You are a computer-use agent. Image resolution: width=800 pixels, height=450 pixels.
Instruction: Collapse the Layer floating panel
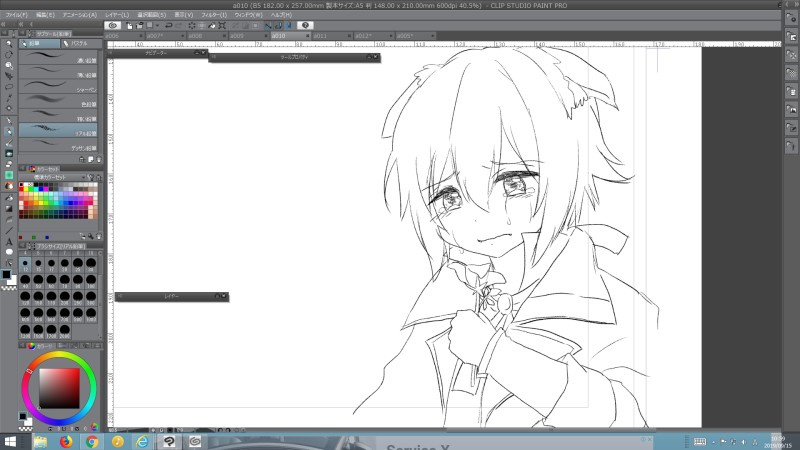tap(217, 296)
